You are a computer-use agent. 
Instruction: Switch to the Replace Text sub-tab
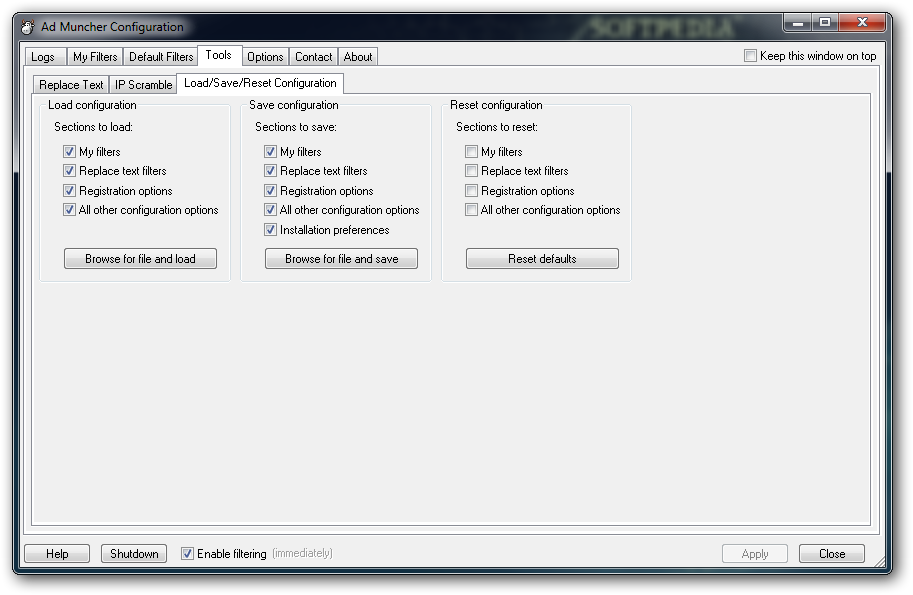pos(71,84)
